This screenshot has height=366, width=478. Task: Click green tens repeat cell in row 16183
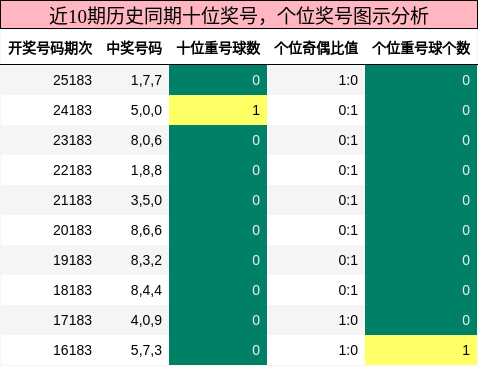[x=218, y=350]
